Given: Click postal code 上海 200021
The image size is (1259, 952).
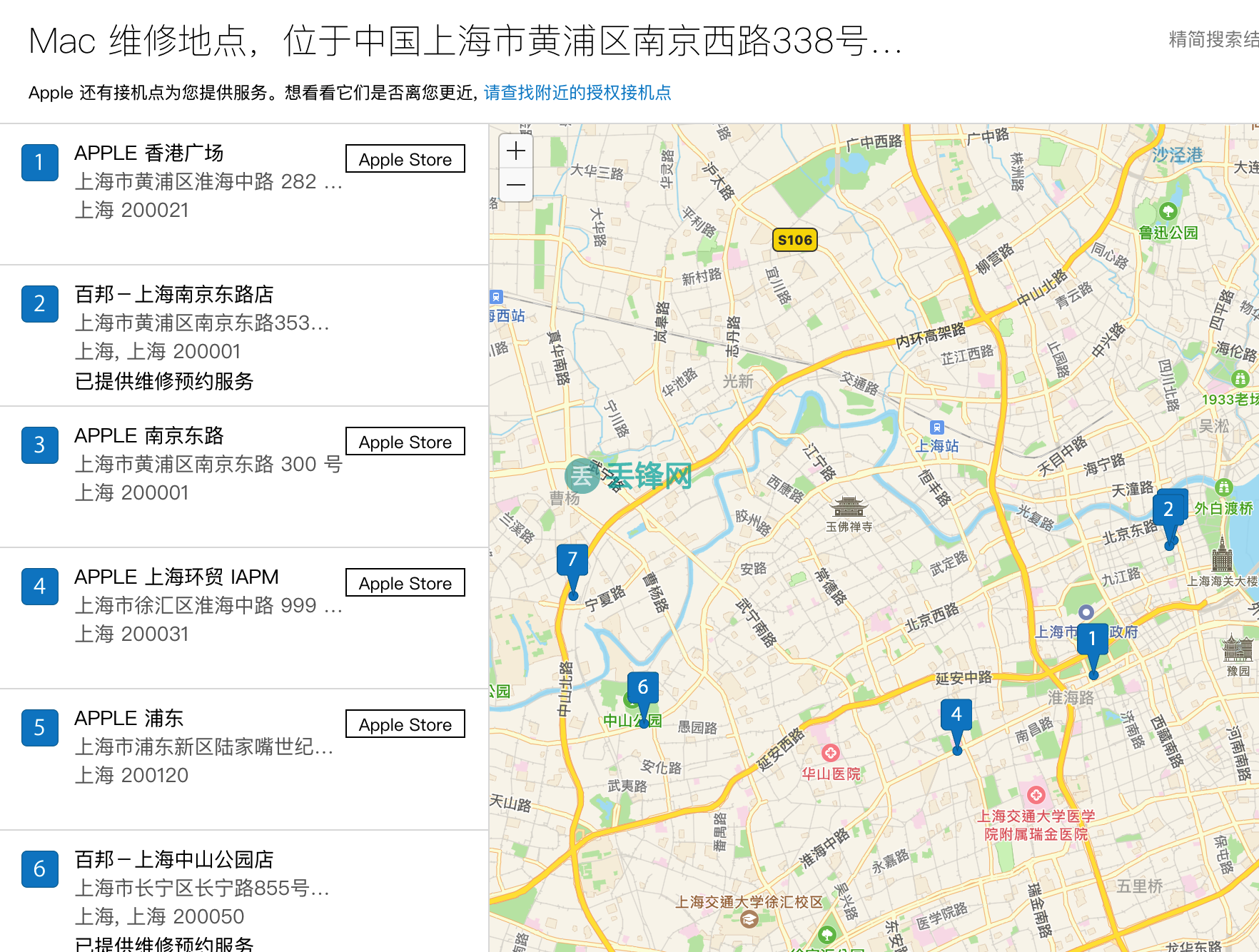Looking at the screenshot, I should click(132, 210).
